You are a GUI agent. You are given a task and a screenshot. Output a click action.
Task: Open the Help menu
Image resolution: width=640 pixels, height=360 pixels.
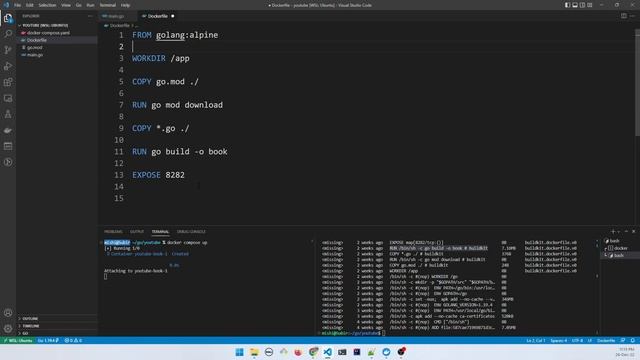(125, 5)
